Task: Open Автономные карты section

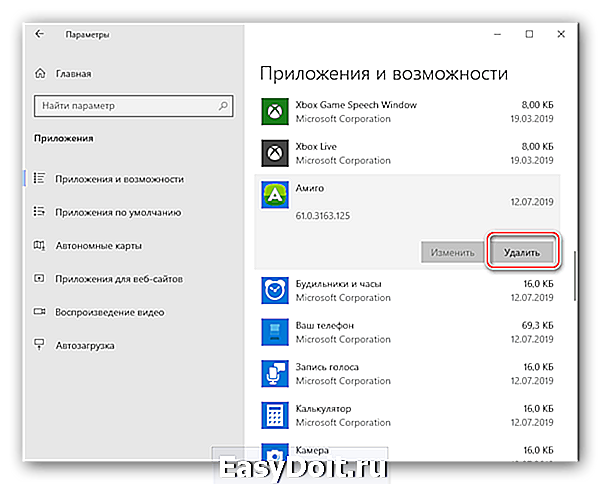Action: coord(99,245)
